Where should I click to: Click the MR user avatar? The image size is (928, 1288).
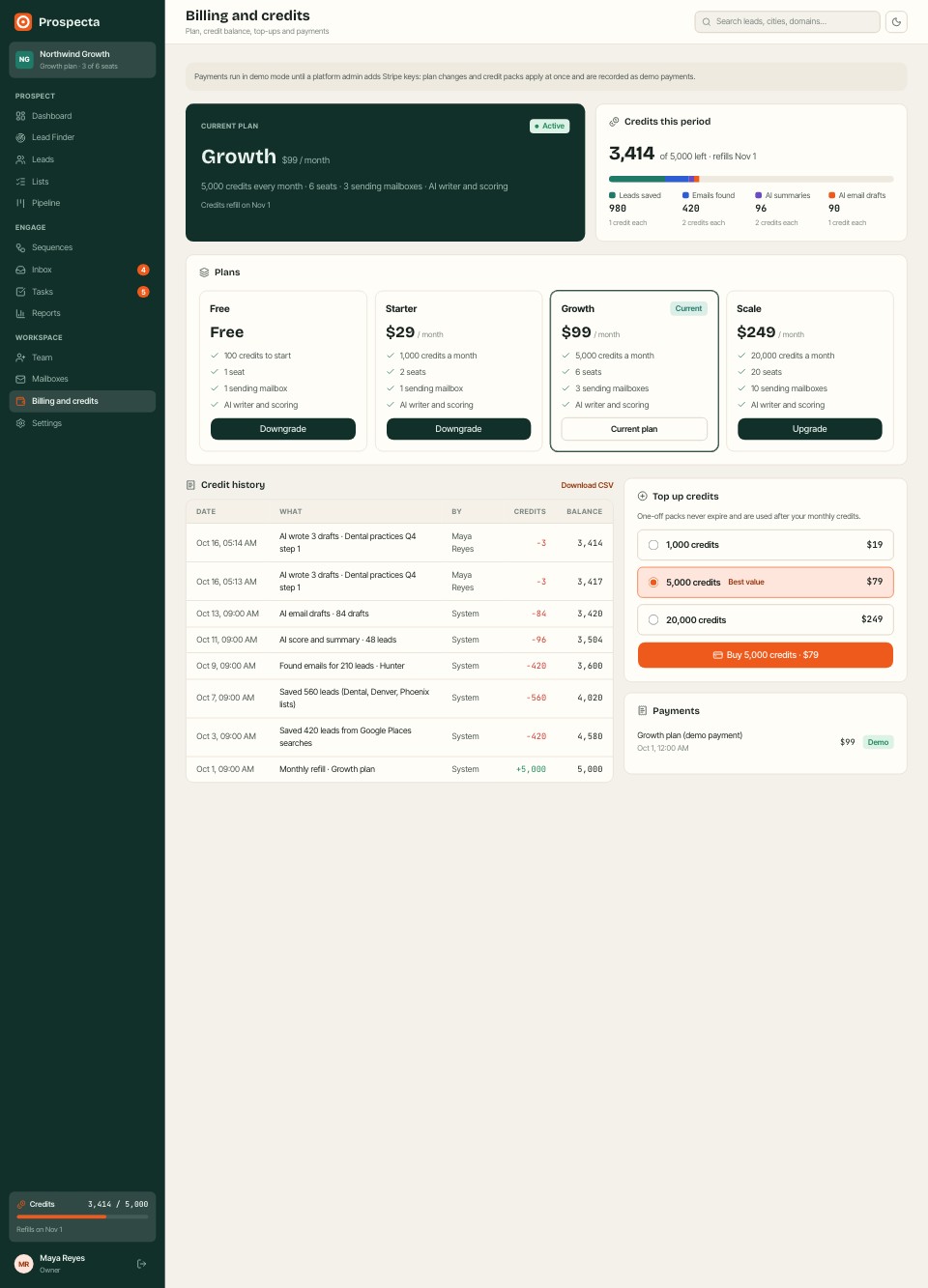pos(24,1264)
